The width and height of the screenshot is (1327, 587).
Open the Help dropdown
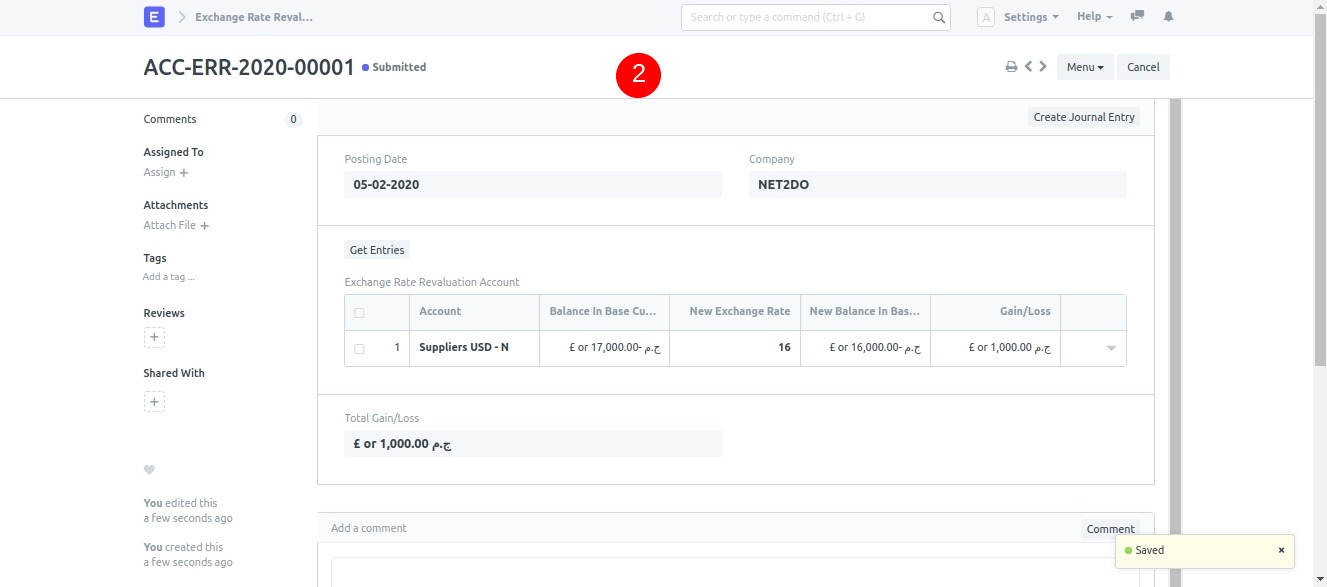1094,17
